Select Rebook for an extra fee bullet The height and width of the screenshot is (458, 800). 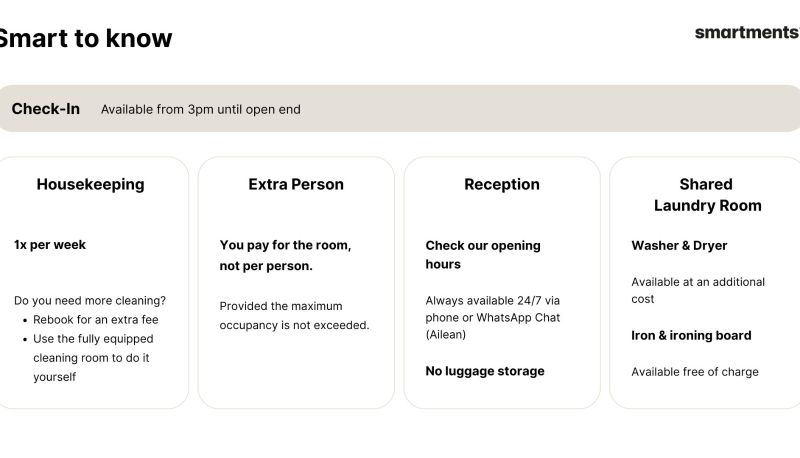96,320
